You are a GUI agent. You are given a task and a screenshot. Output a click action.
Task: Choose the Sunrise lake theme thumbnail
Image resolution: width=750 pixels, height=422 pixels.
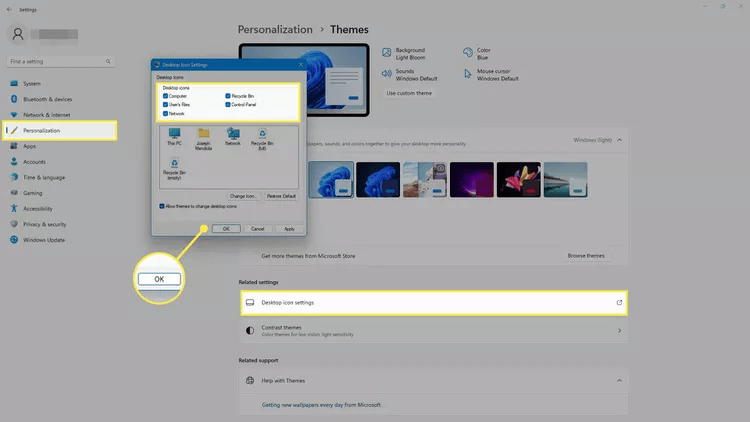pos(565,179)
